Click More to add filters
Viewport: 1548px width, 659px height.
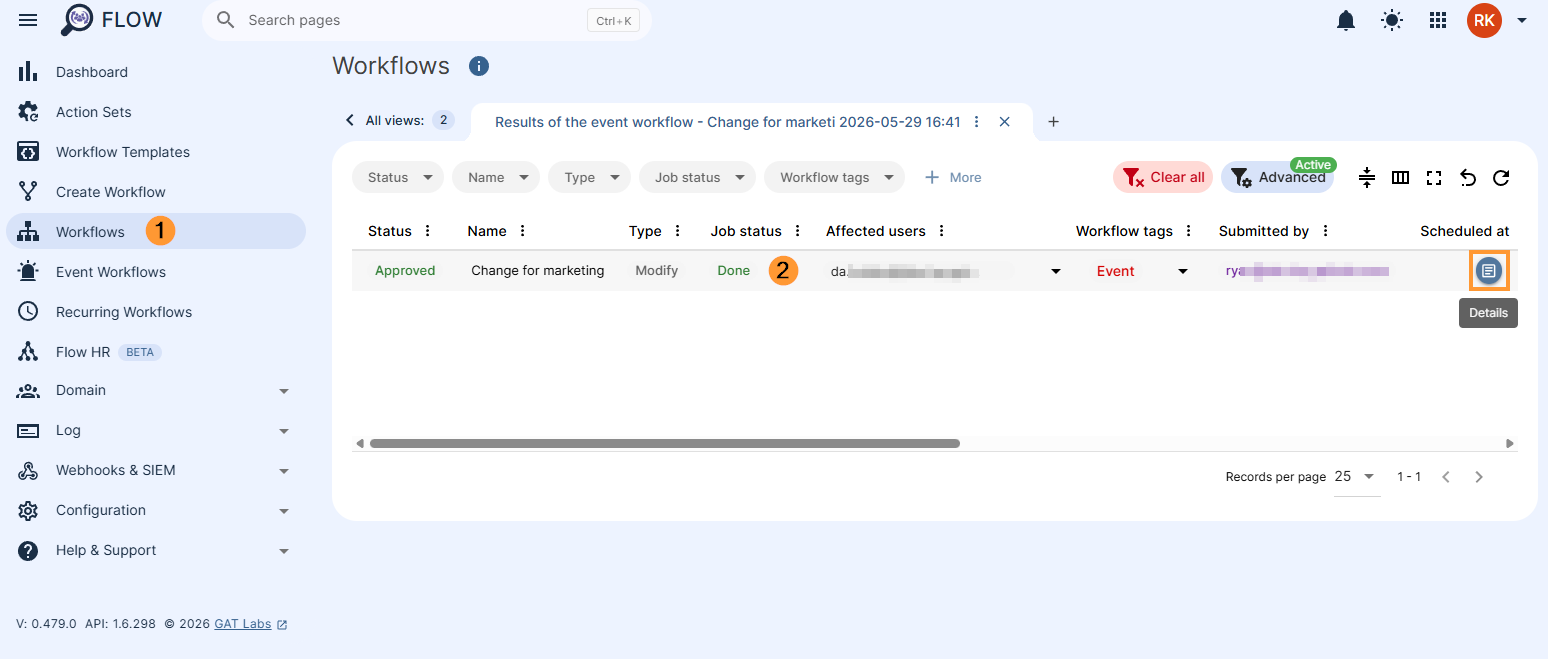pos(953,177)
